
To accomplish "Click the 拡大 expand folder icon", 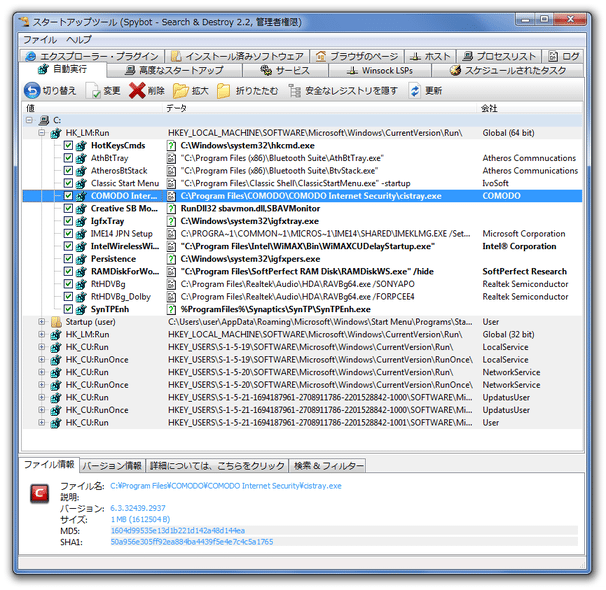I will pyautogui.click(x=180, y=91).
